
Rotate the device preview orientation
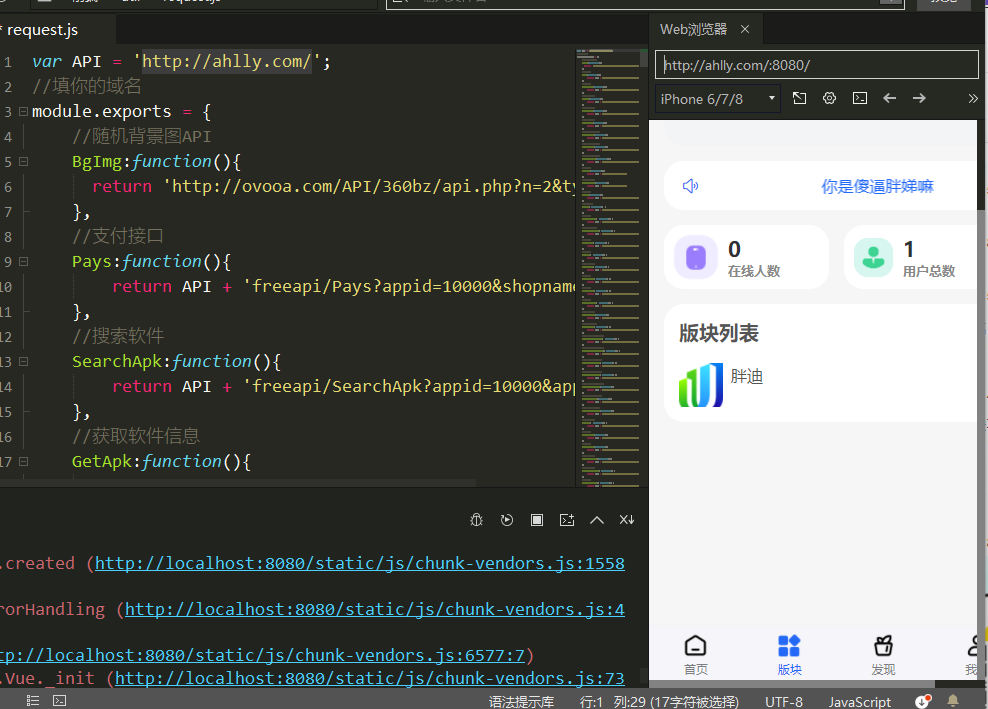coord(799,97)
